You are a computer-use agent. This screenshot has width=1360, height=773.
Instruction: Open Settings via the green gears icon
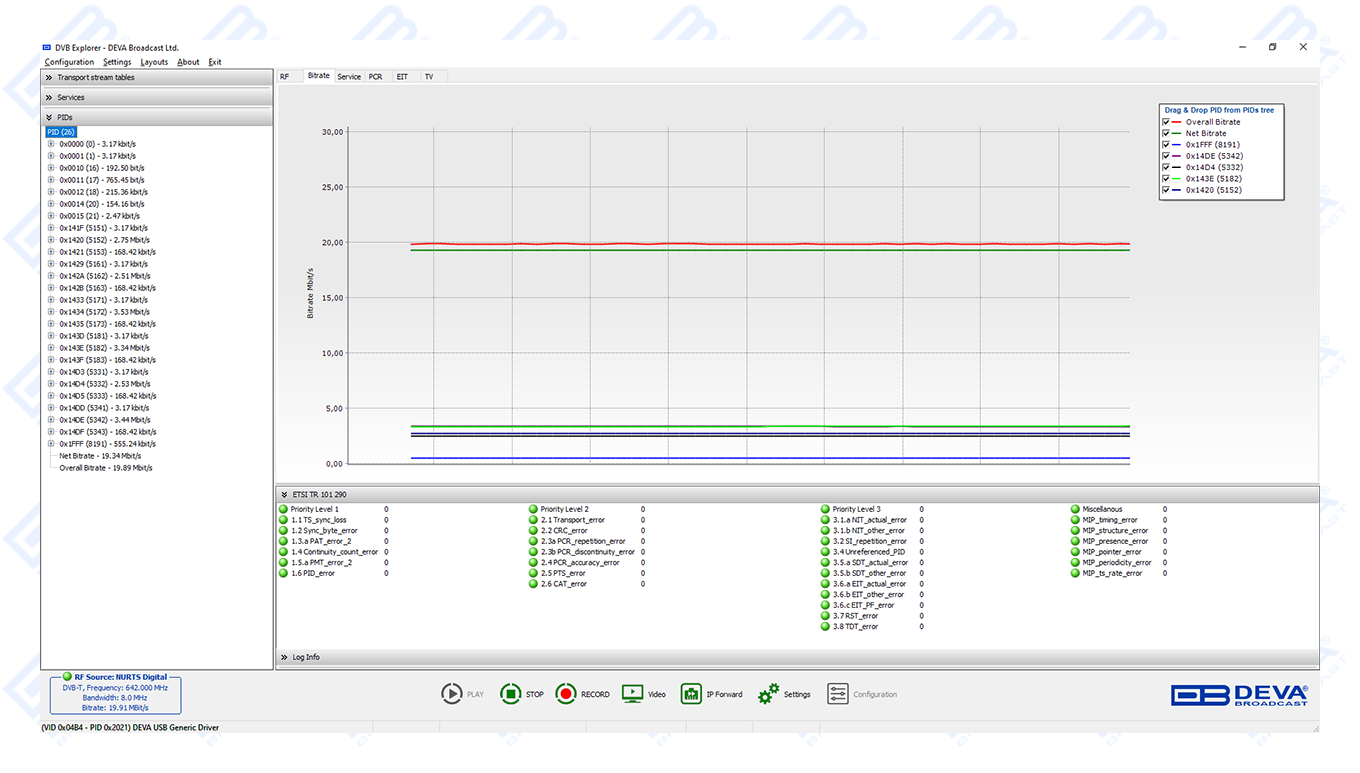[768, 694]
